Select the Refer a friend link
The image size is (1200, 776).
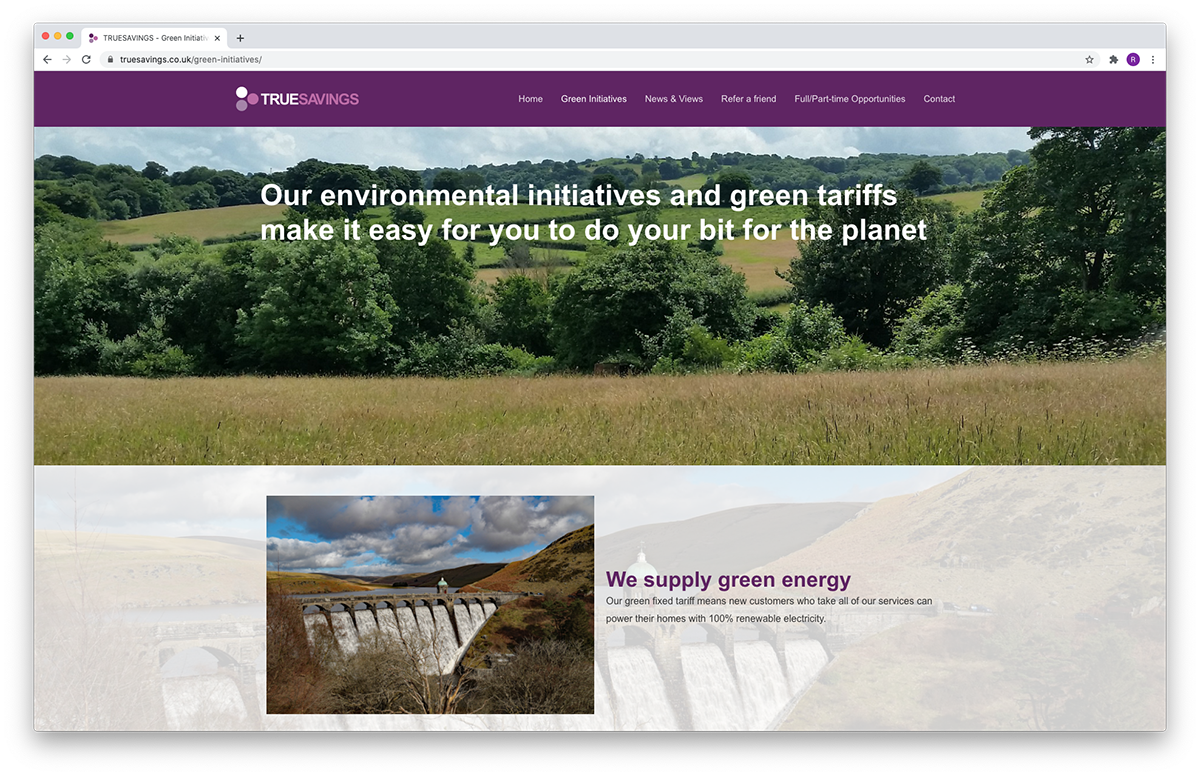748,99
